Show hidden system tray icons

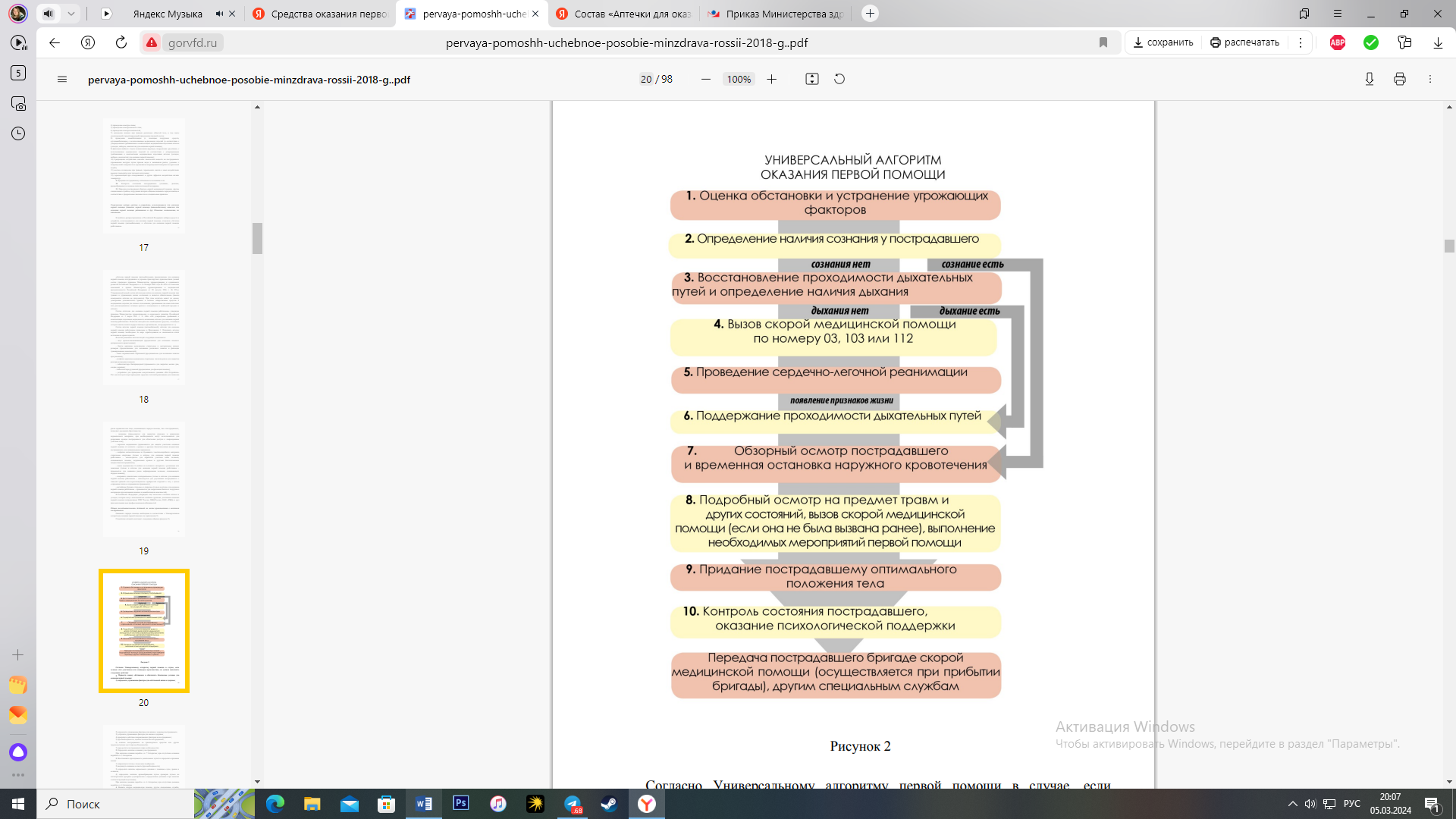pos(1293,804)
